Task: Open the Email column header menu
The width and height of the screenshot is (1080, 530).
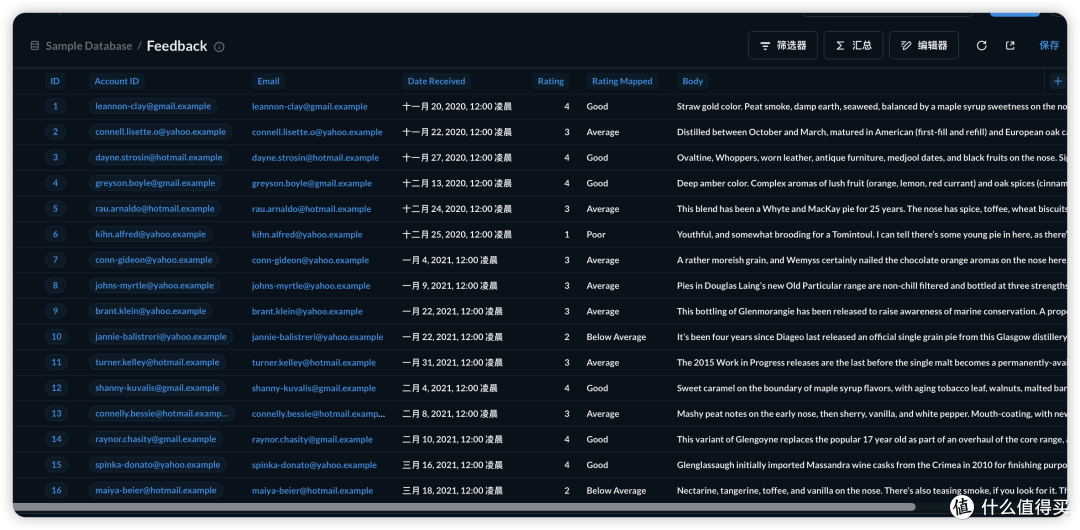Action: [268, 81]
